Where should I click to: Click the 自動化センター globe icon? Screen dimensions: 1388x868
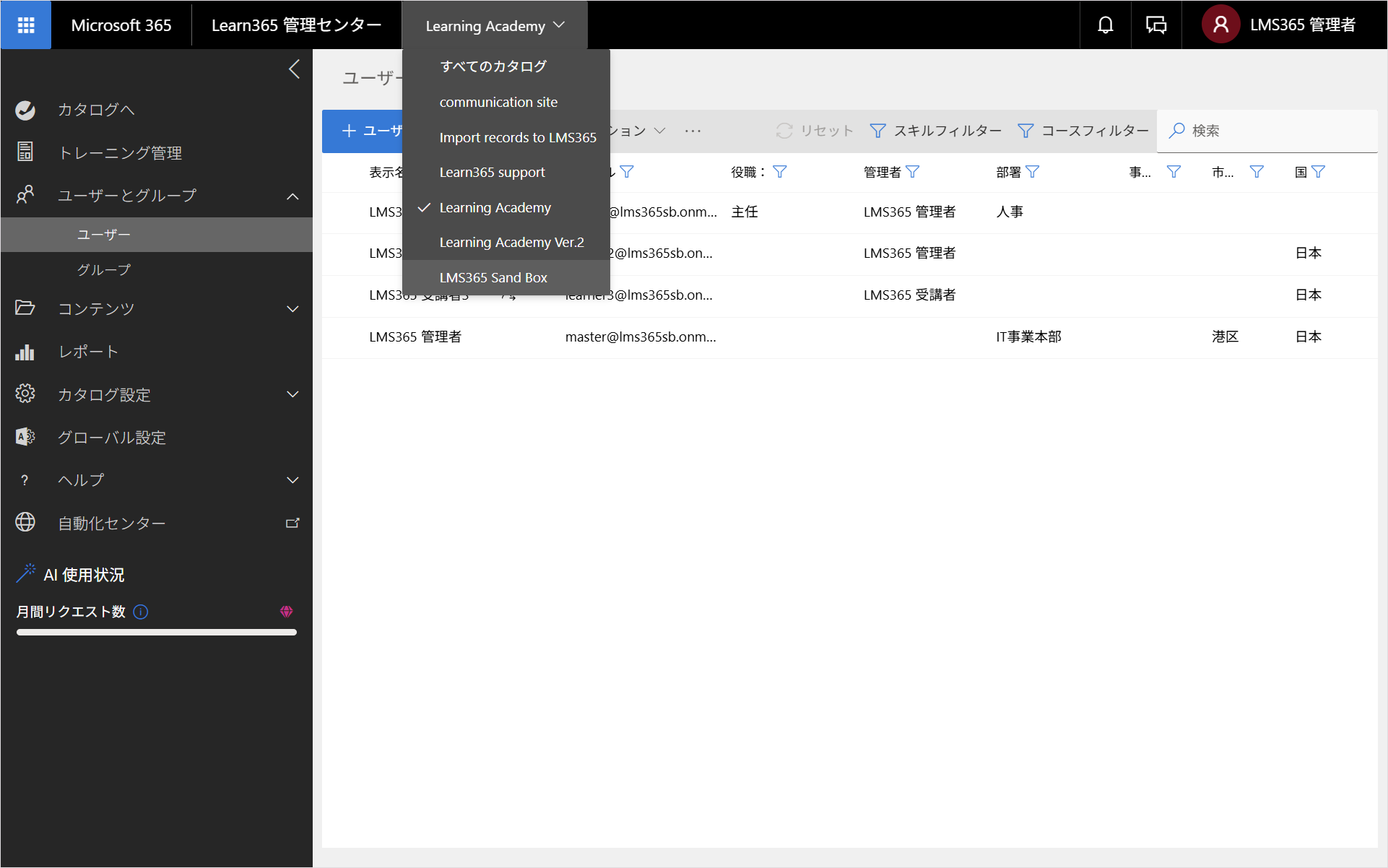click(25, 523)
